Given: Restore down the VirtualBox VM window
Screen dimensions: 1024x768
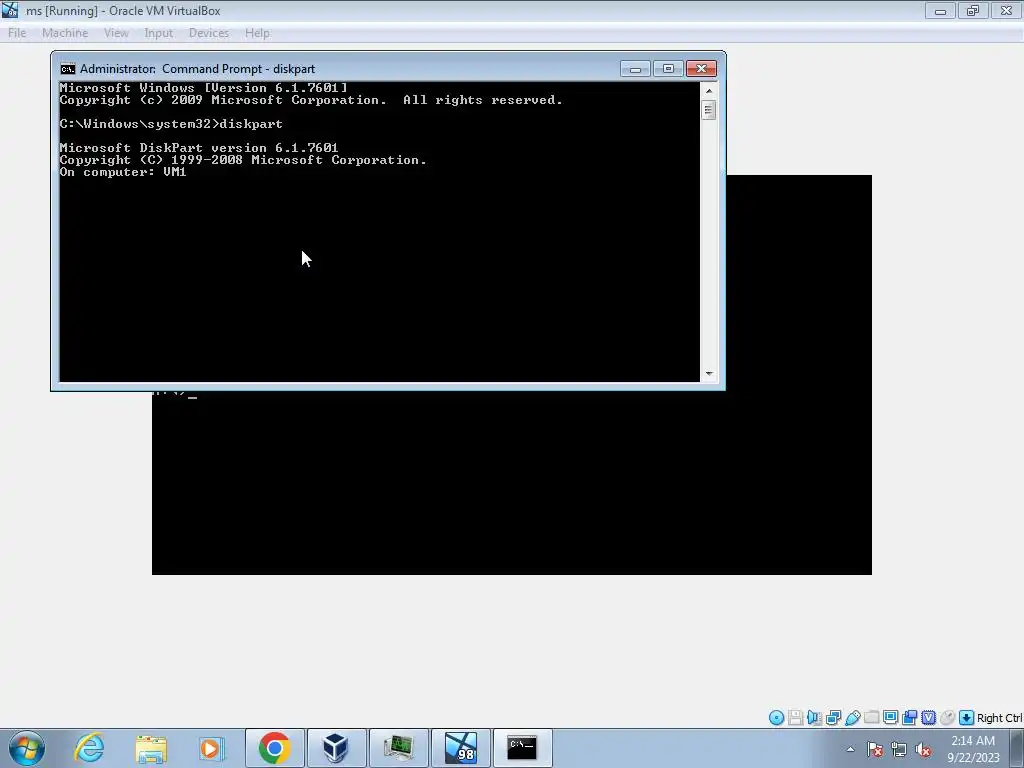Looking at the screenshot, I should (x=973, y=10).
